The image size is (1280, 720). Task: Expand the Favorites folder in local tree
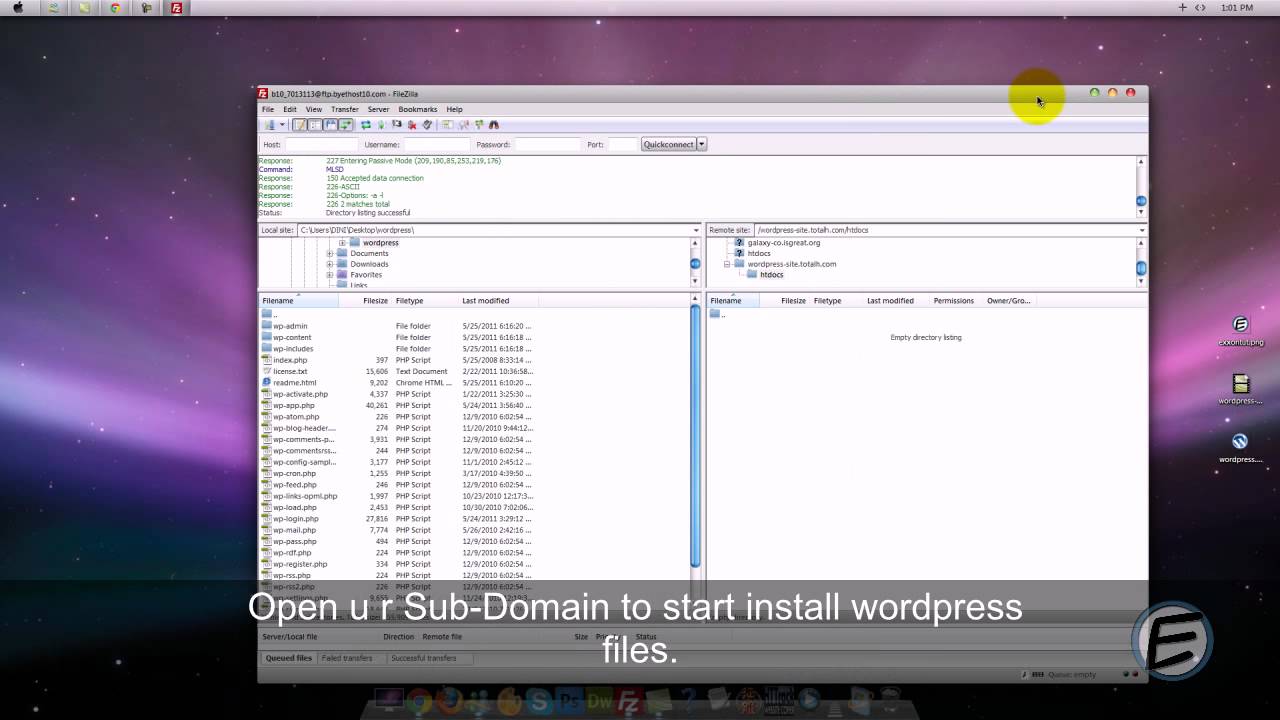330,275
